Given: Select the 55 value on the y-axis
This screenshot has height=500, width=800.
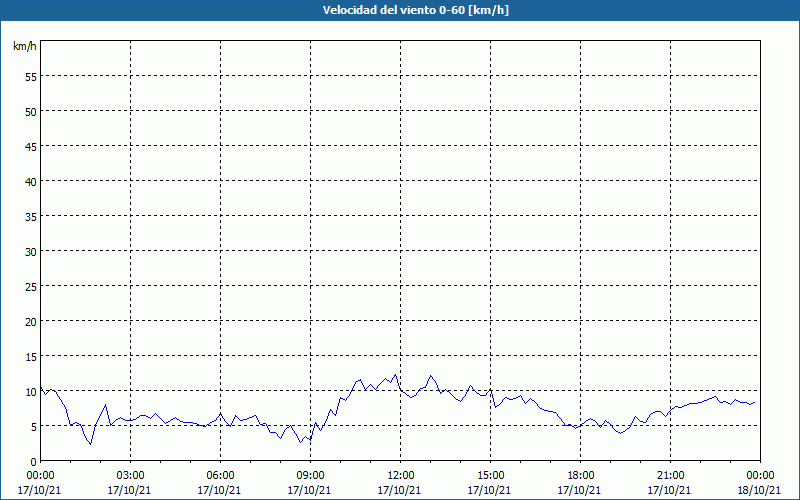Looking at the screenshot, I should click(30, 76).
